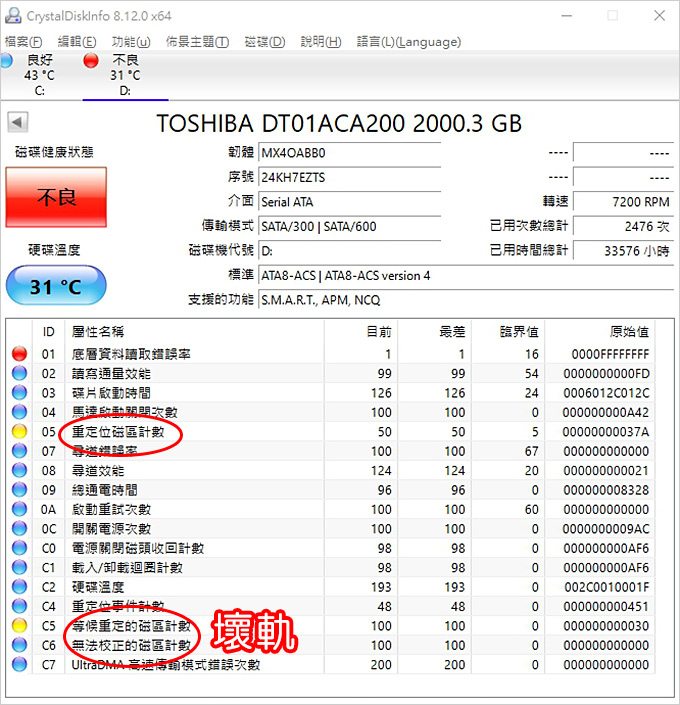Image resolution: width=680 pixels, height=705 pixels.
Task: Click the 31 °C temperature button
Action: click(56, 286)
